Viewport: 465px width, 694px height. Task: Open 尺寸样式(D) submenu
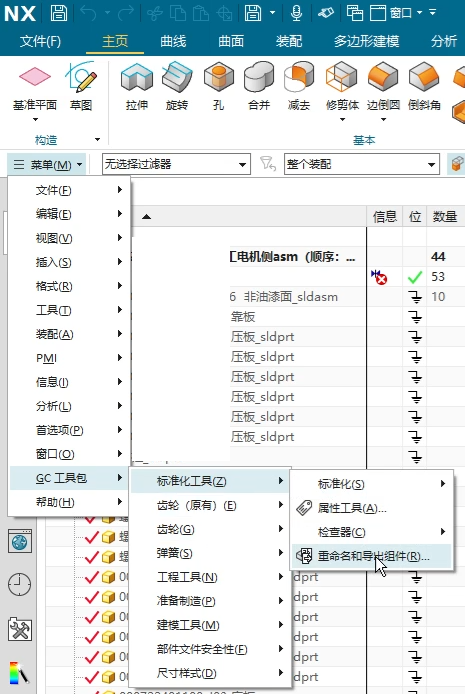point(210,673)
